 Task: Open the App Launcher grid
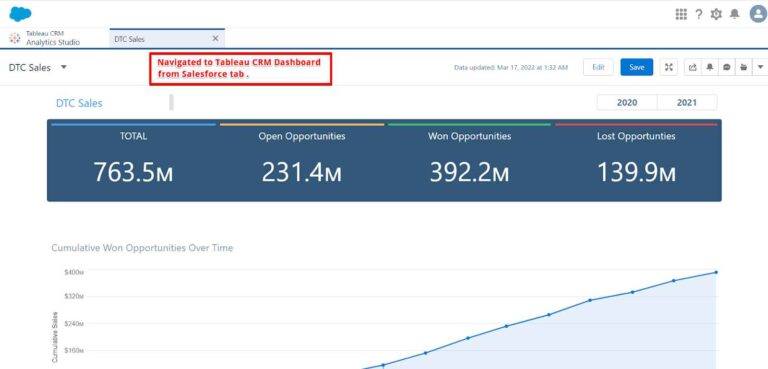coord(681,14)
